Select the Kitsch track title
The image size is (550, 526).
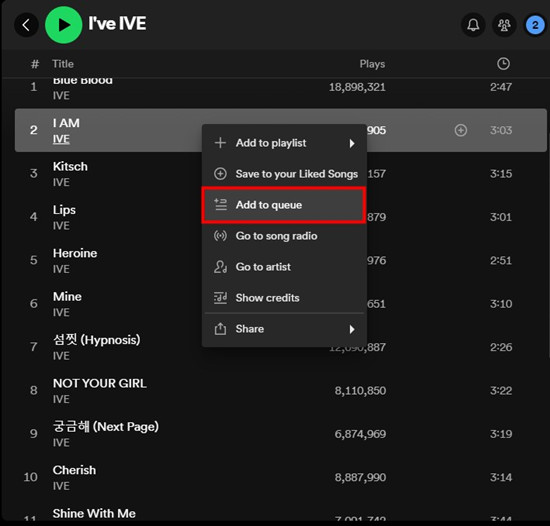point(70,166)
